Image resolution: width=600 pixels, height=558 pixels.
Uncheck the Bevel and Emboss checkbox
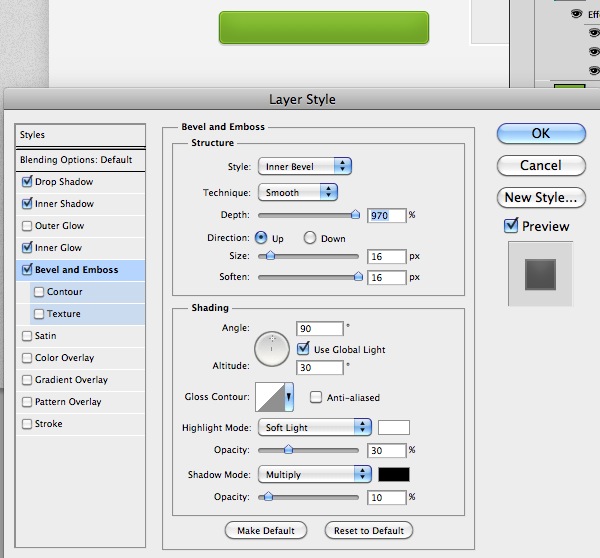click(27, 269)
